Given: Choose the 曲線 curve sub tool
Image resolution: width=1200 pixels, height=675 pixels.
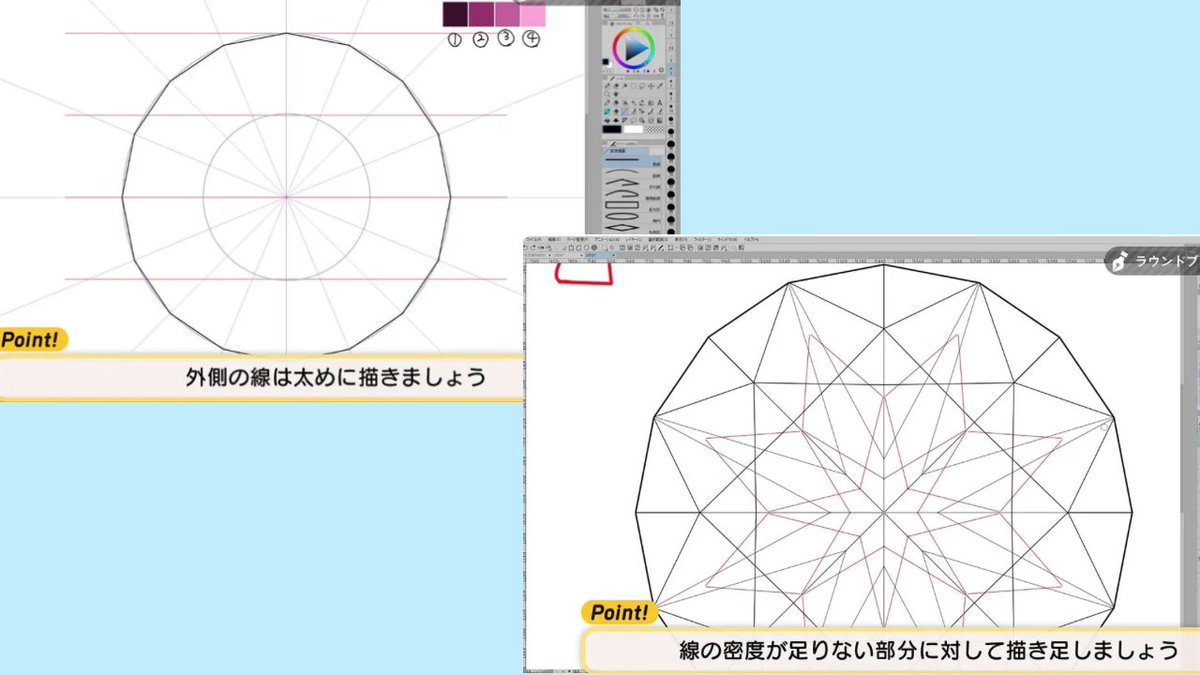Looking at the screenshot, I should point(633,171).
